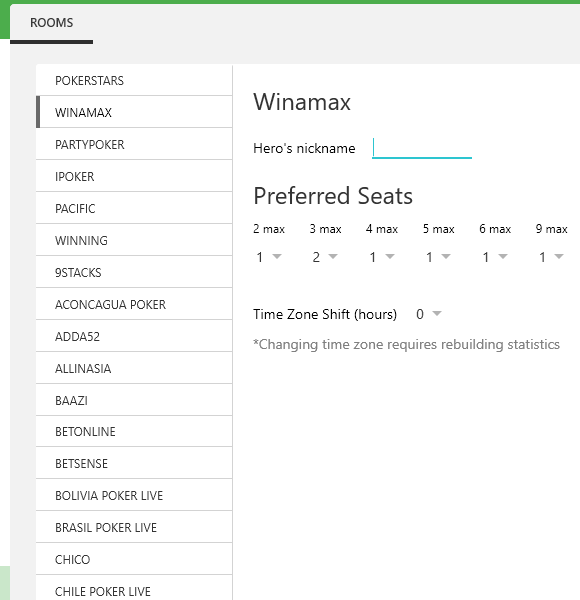Open ACONCAGUA POKER room settings
This screenshot has height=600, width=580.
click(x=134, y=304)
